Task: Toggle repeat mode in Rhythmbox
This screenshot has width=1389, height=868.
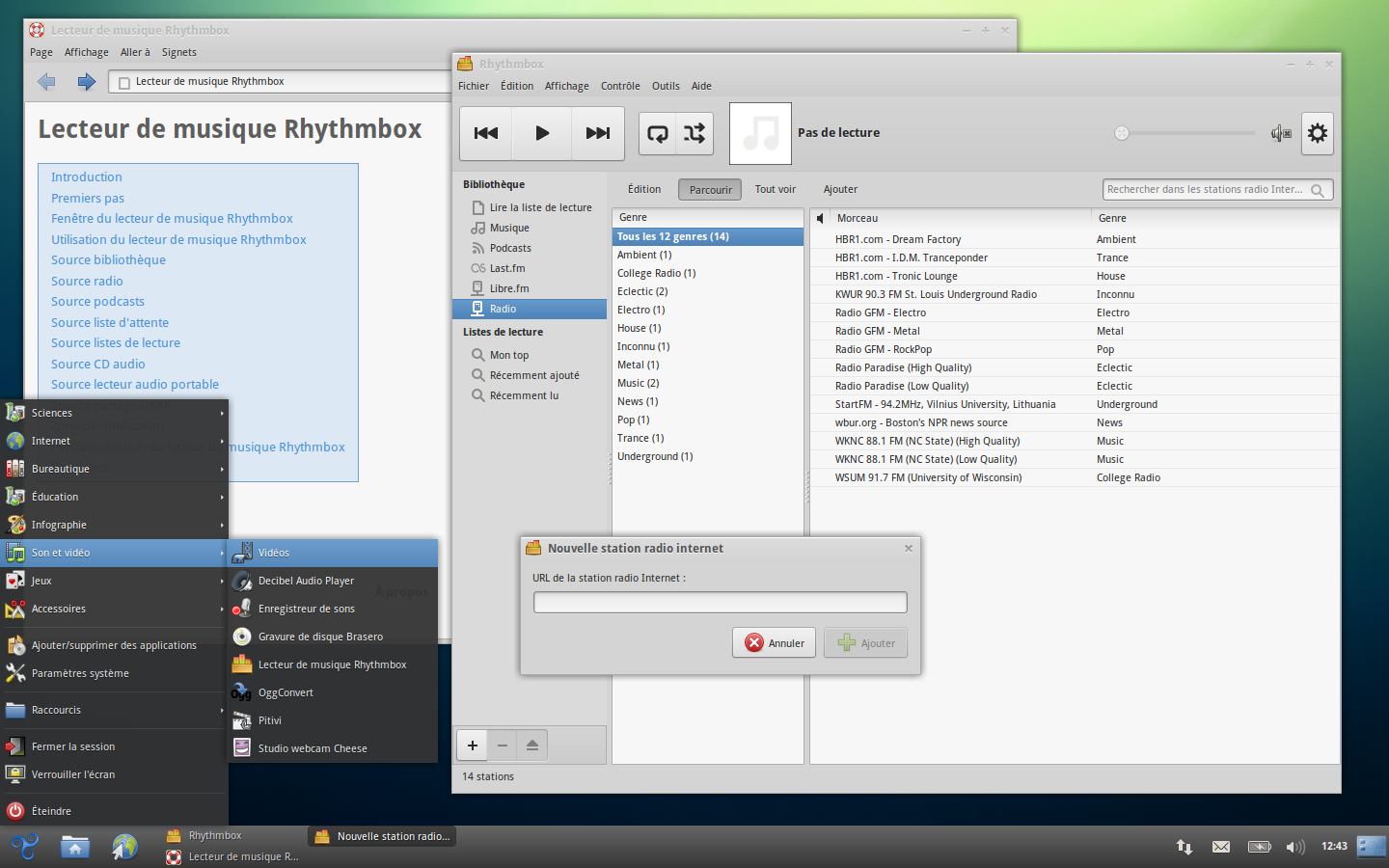Action: tap(658, 133)
